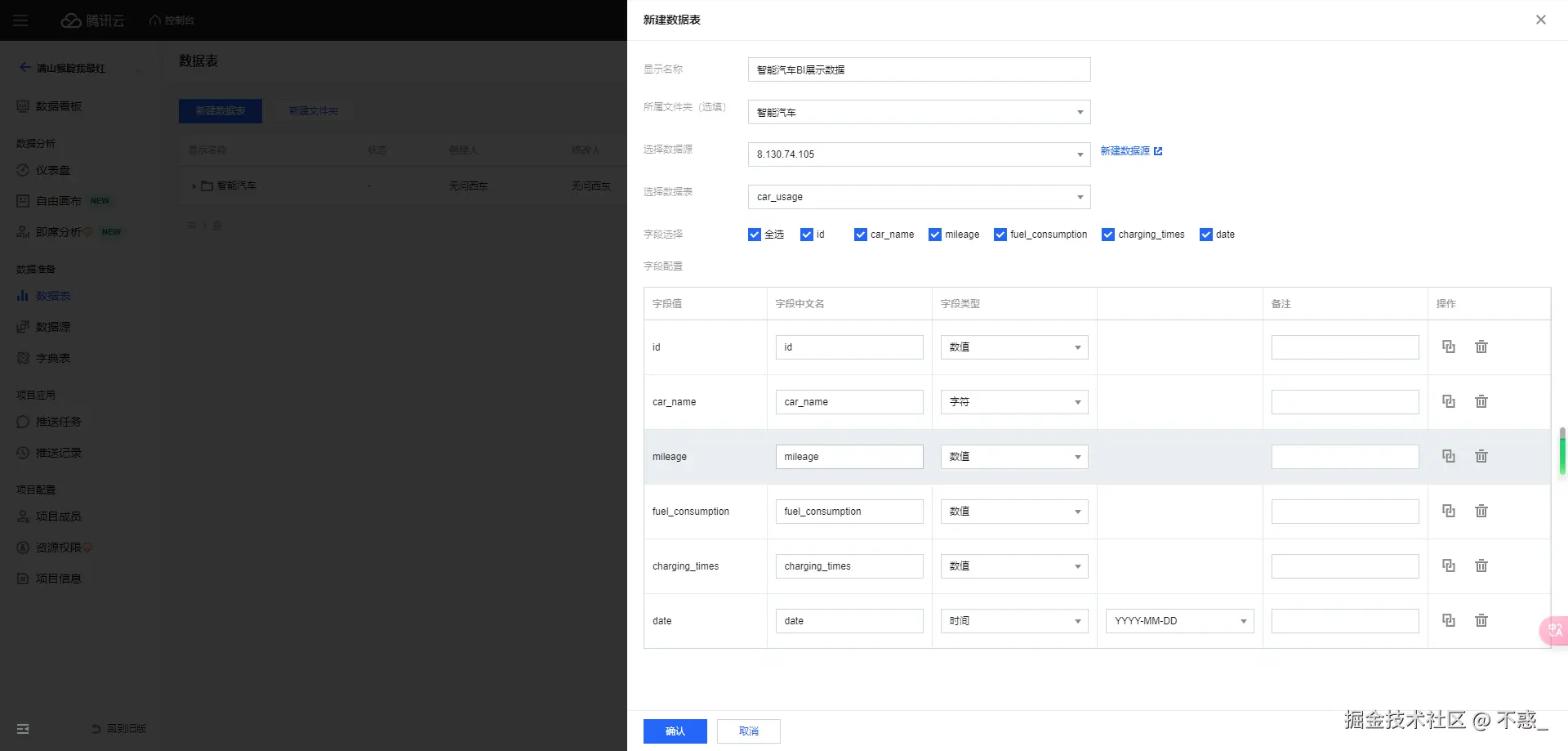Open 资源权限 in sidebar

(58, 548)
